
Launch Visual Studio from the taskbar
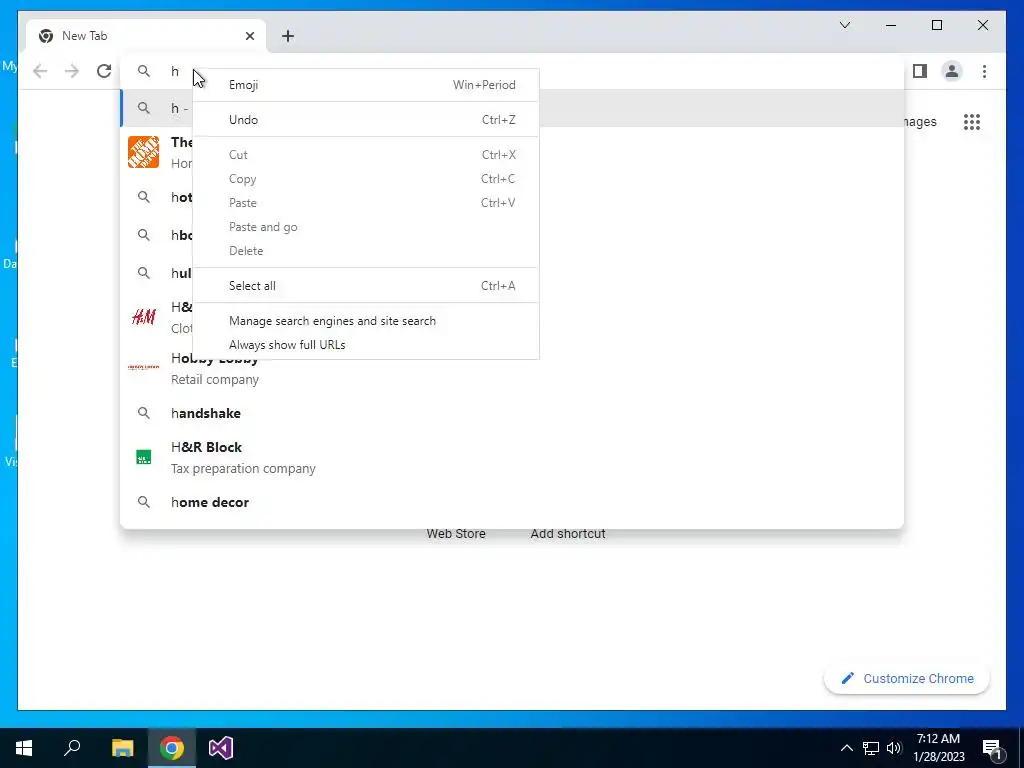tap(221, 748)
